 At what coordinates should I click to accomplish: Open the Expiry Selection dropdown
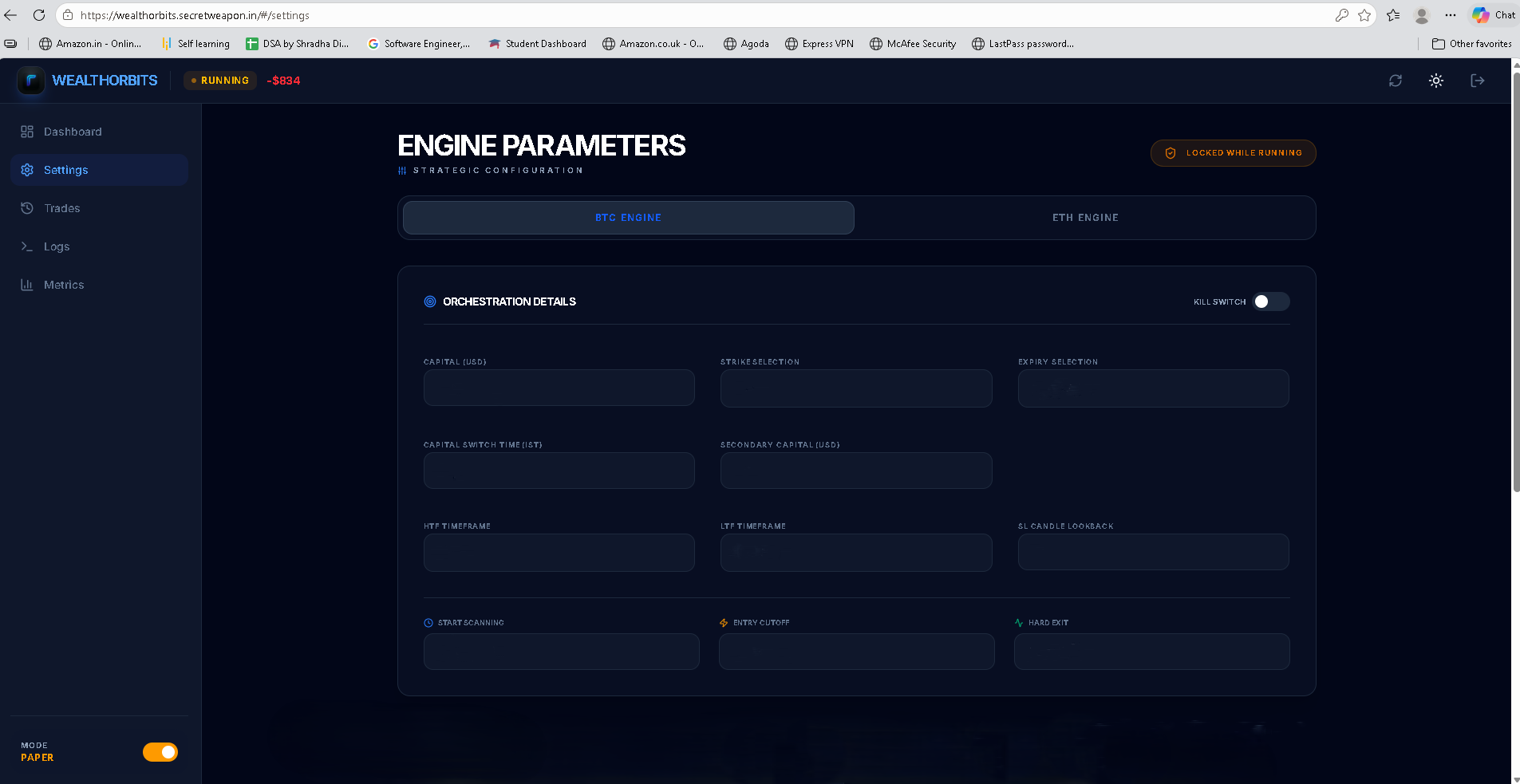(1154, 388)
